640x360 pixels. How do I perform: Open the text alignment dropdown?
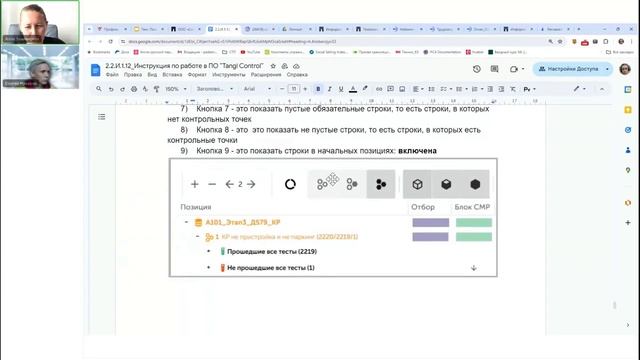(x=418, y=89)
